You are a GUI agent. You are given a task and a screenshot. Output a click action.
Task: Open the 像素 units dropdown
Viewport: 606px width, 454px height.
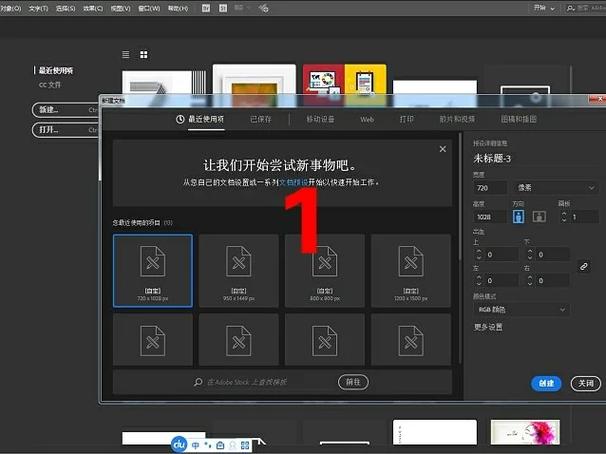pyautogui.click(x=555, y=188)
